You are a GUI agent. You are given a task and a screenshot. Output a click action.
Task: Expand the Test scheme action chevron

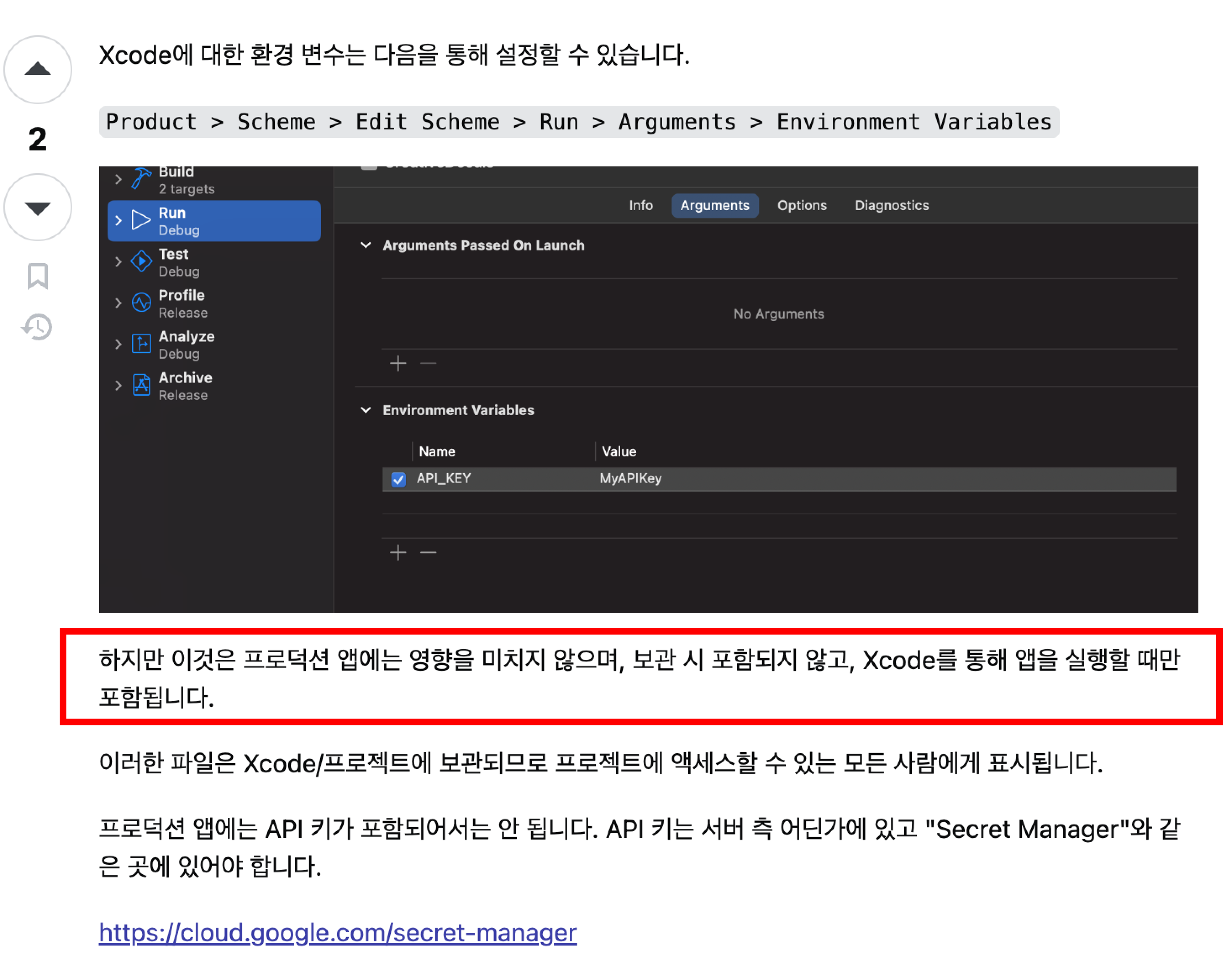click(118, 262)
